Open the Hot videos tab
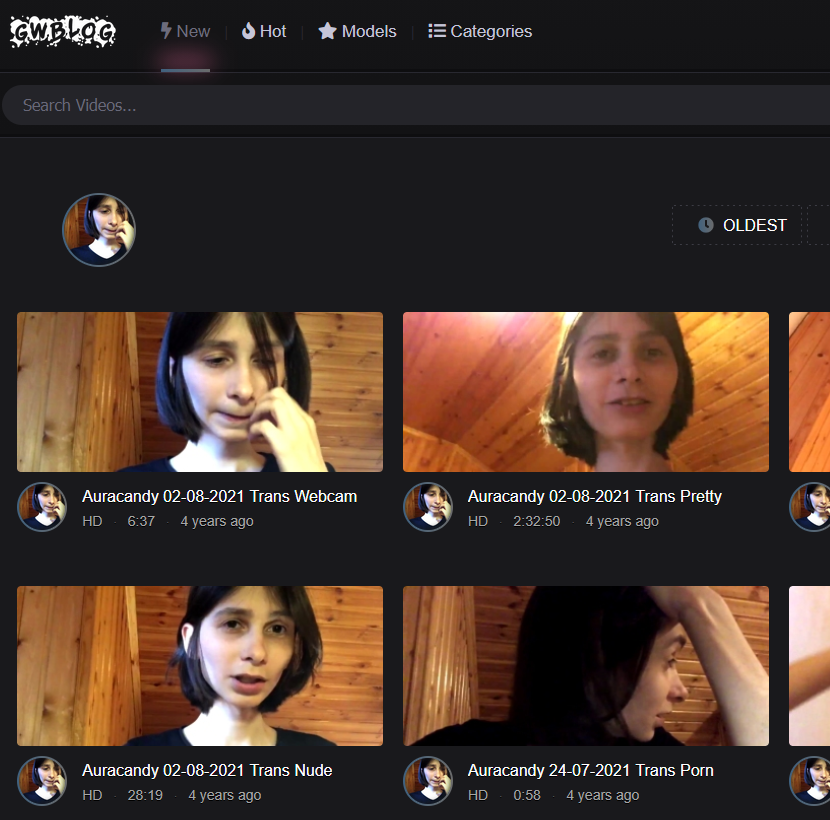 (x=264, y=31)
